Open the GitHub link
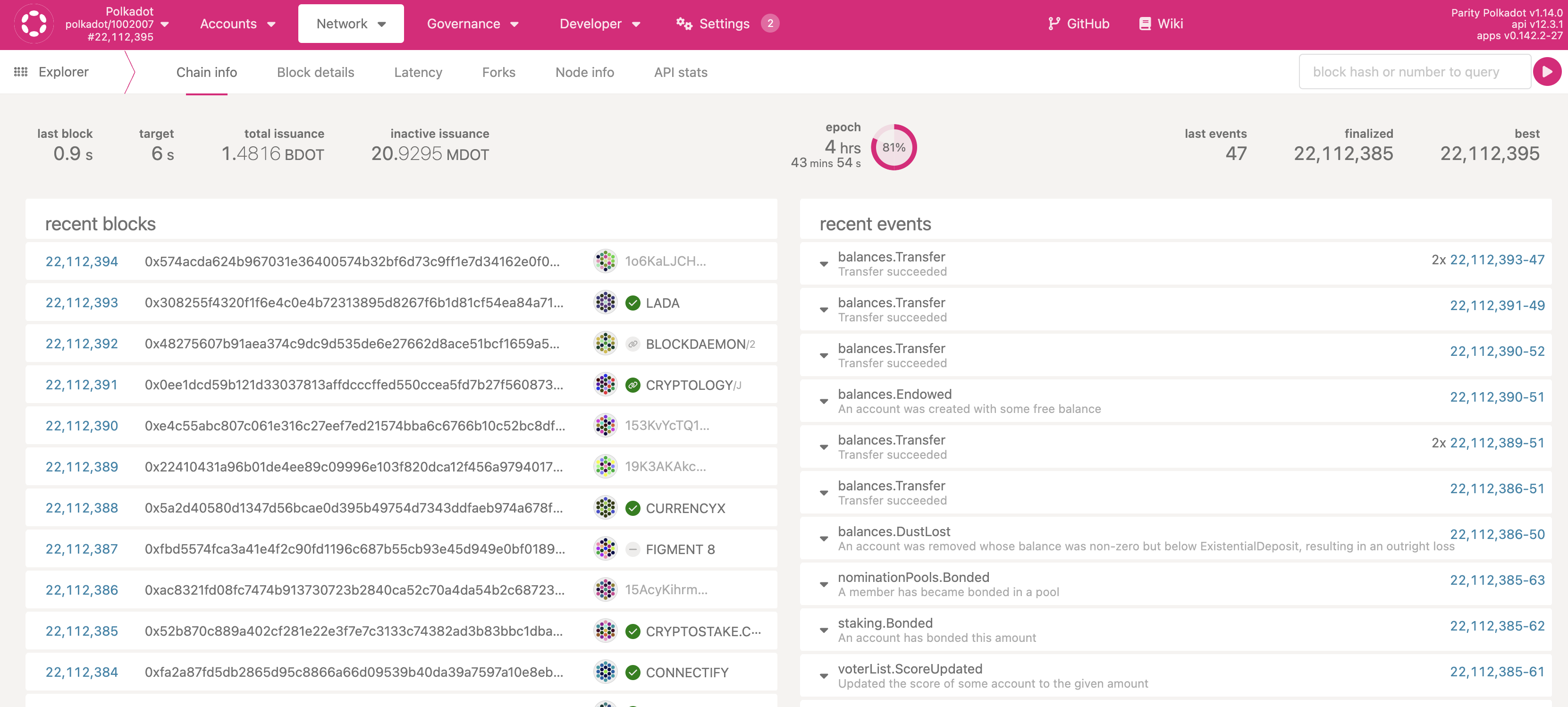The image size is (1568, 707). (x=1078, y=24)
